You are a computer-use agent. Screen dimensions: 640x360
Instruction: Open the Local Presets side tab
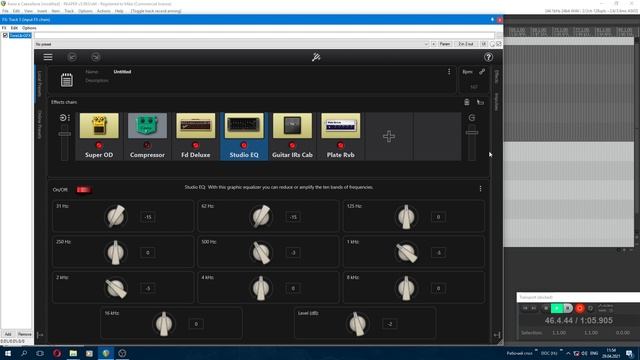(x=40, y=84)
